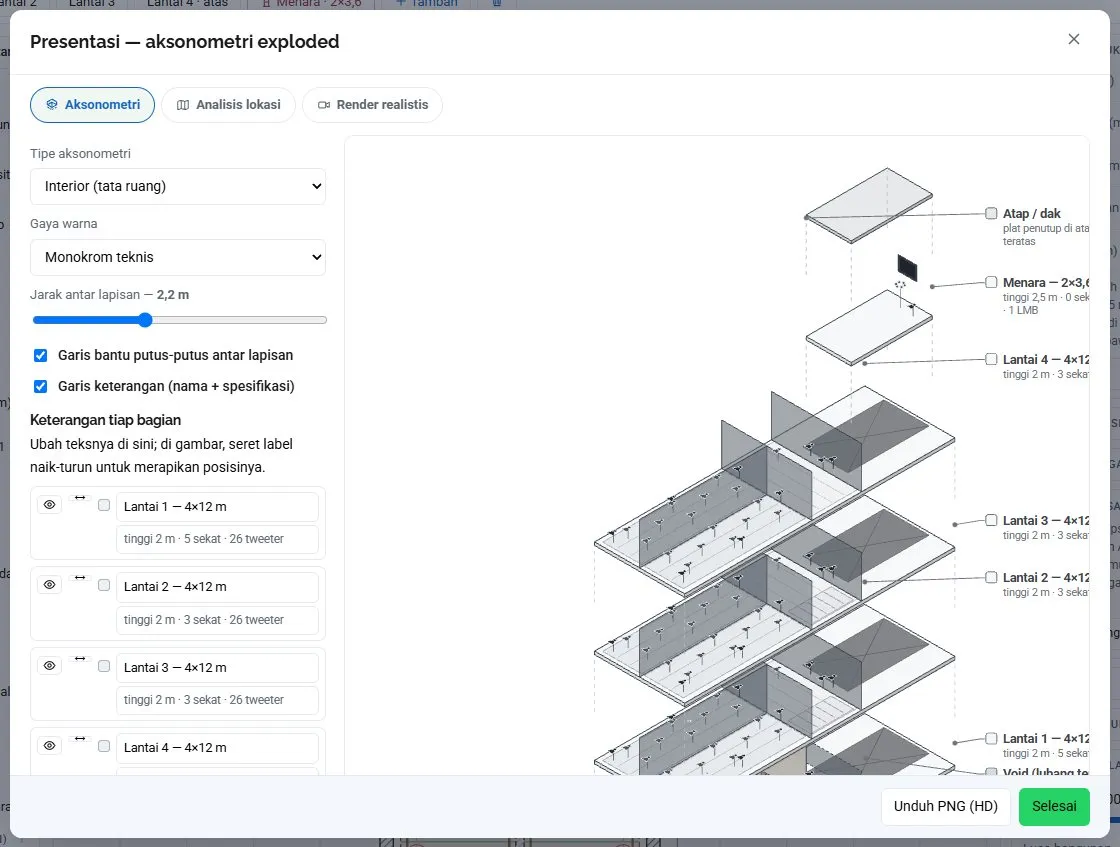The height and width of the screenshot is (847, 1120).
Task: Uncheck Garis keterangan (nama + spesifikasi)
Action: (41, 386)
